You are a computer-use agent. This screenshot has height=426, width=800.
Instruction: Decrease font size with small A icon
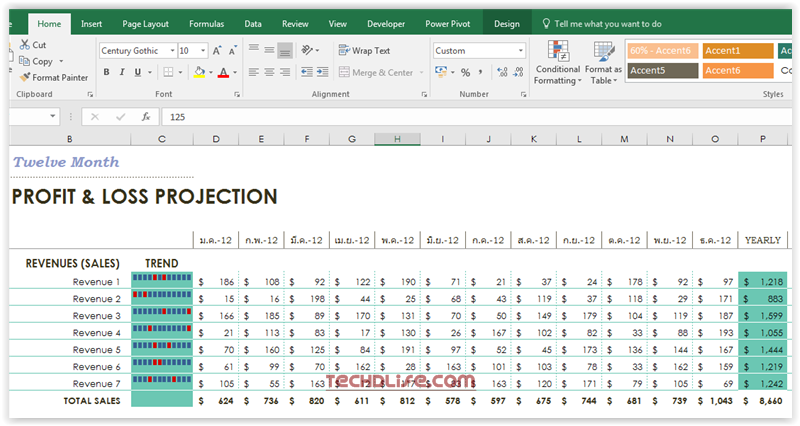[233, 51]
